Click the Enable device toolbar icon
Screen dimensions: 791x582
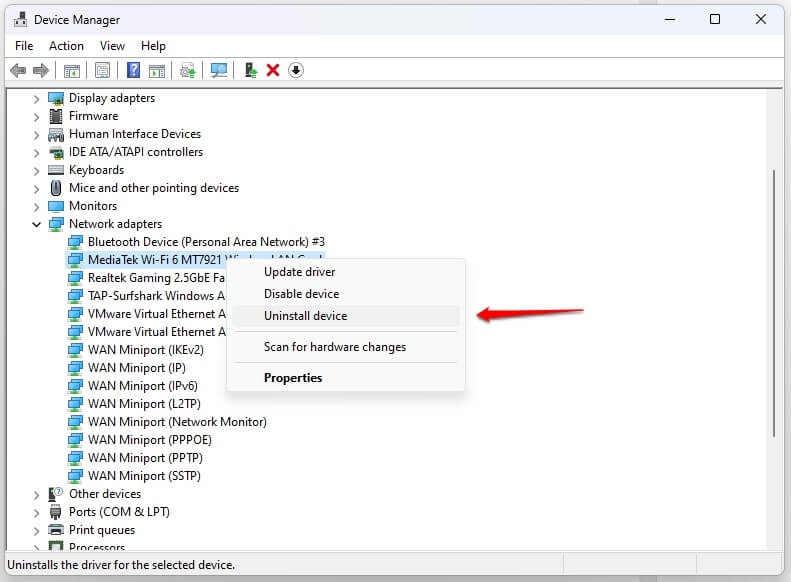pos(250,70)
